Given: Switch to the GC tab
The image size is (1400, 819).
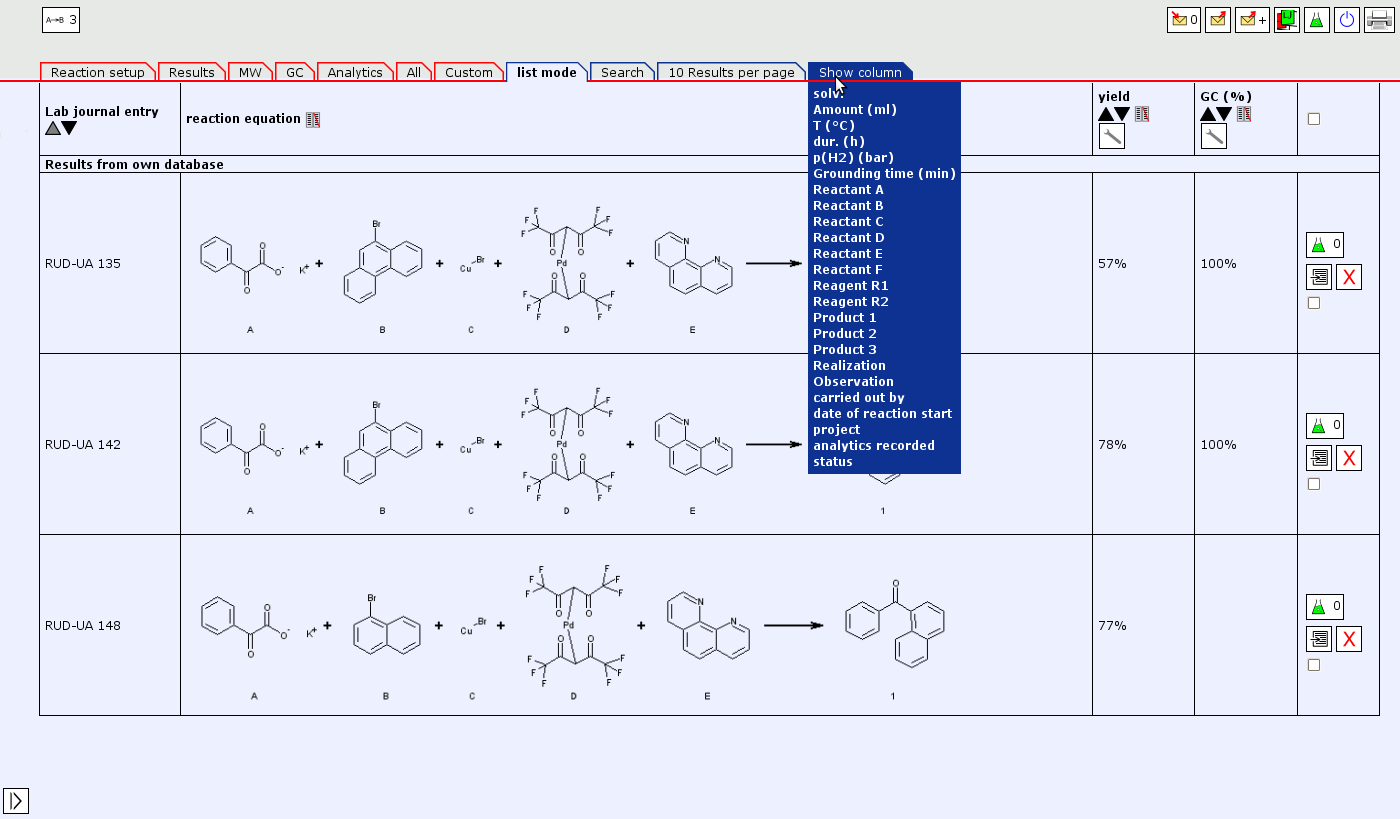Looking at the screenshot, I should 295,72.
